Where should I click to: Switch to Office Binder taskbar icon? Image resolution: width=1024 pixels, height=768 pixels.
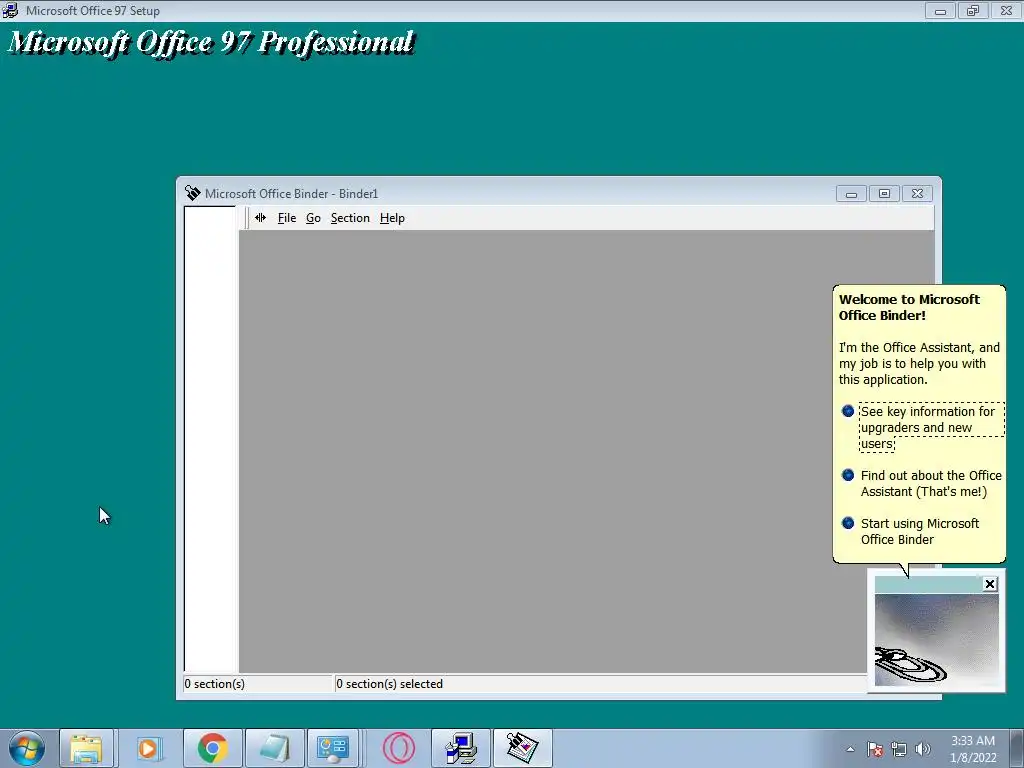click(x=522, y=748)
